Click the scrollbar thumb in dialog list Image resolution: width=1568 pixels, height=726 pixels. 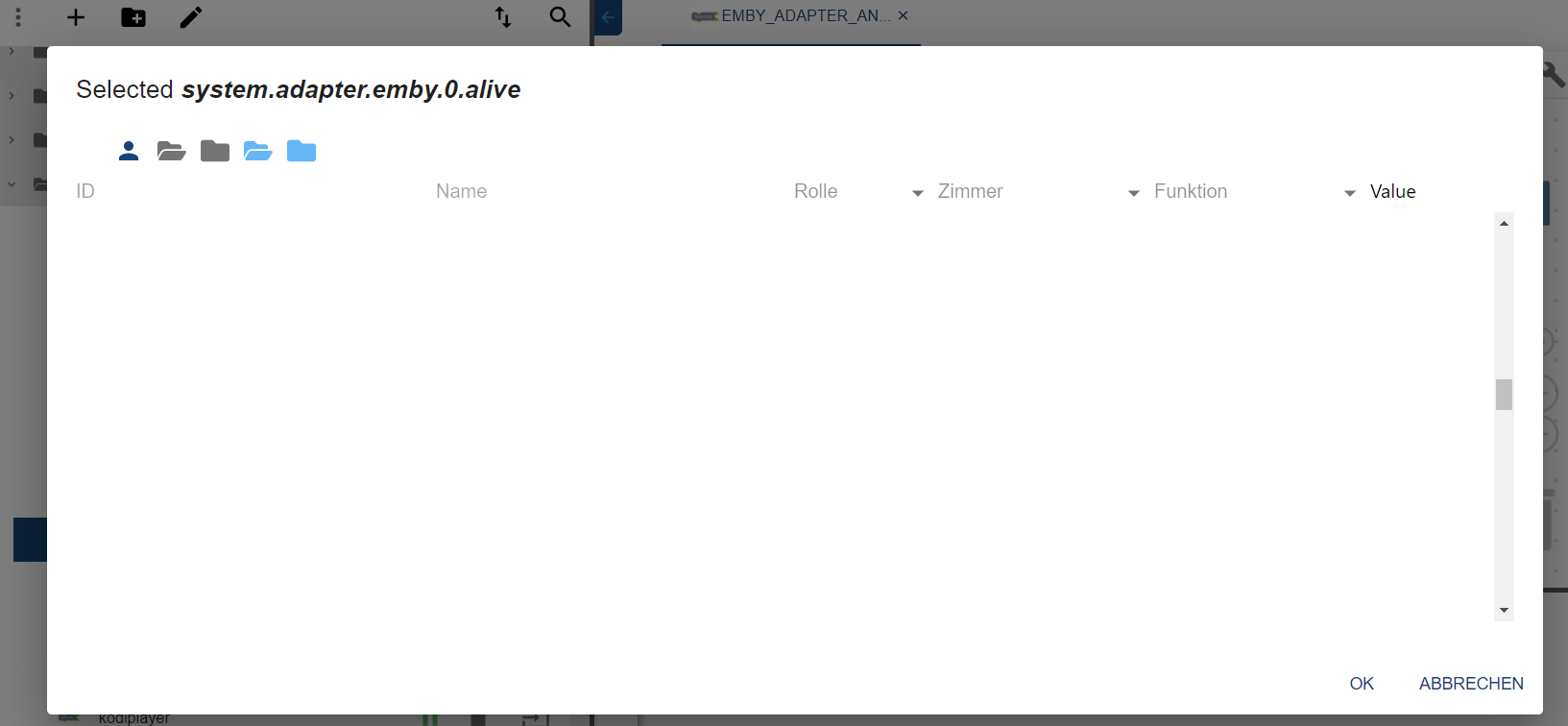coord(1504,395)
